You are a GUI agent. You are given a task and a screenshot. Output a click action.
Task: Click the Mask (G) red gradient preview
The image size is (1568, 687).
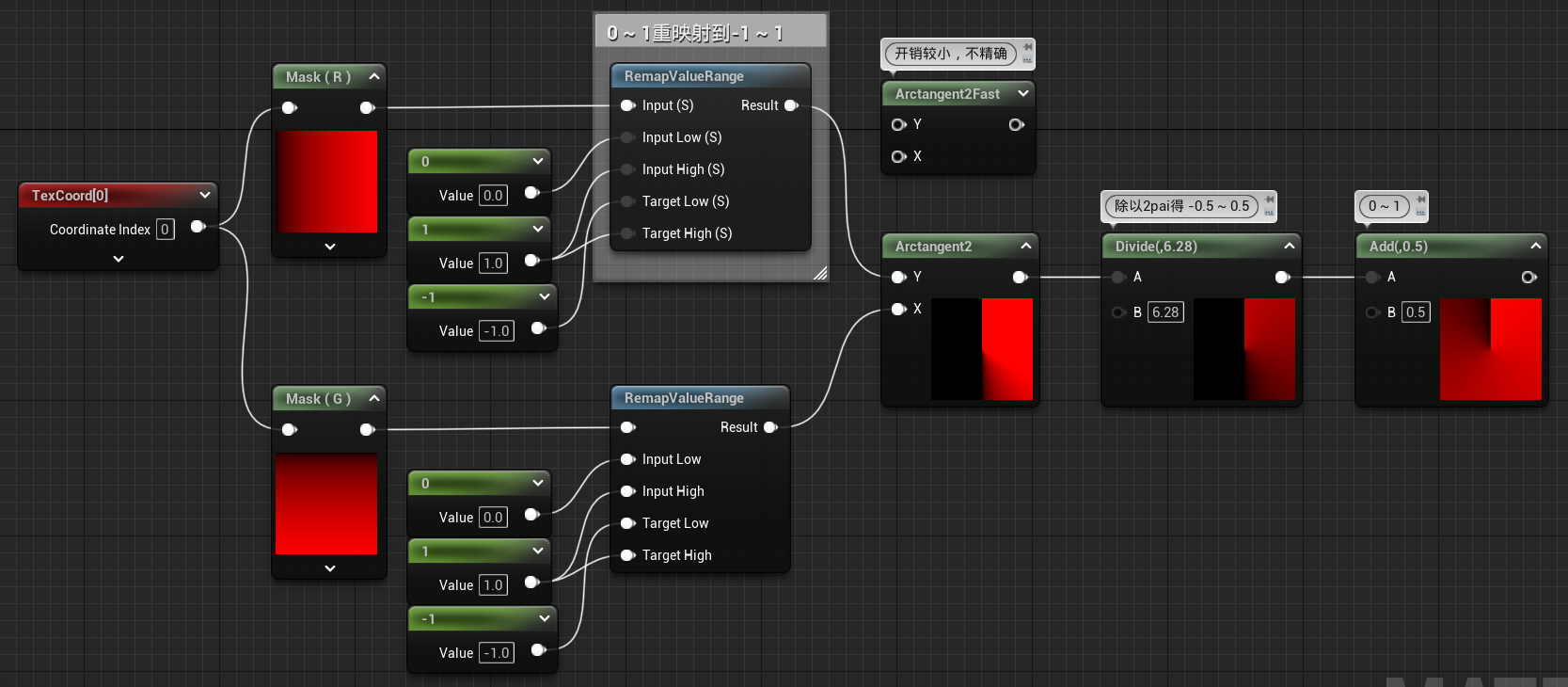[326, 503]
